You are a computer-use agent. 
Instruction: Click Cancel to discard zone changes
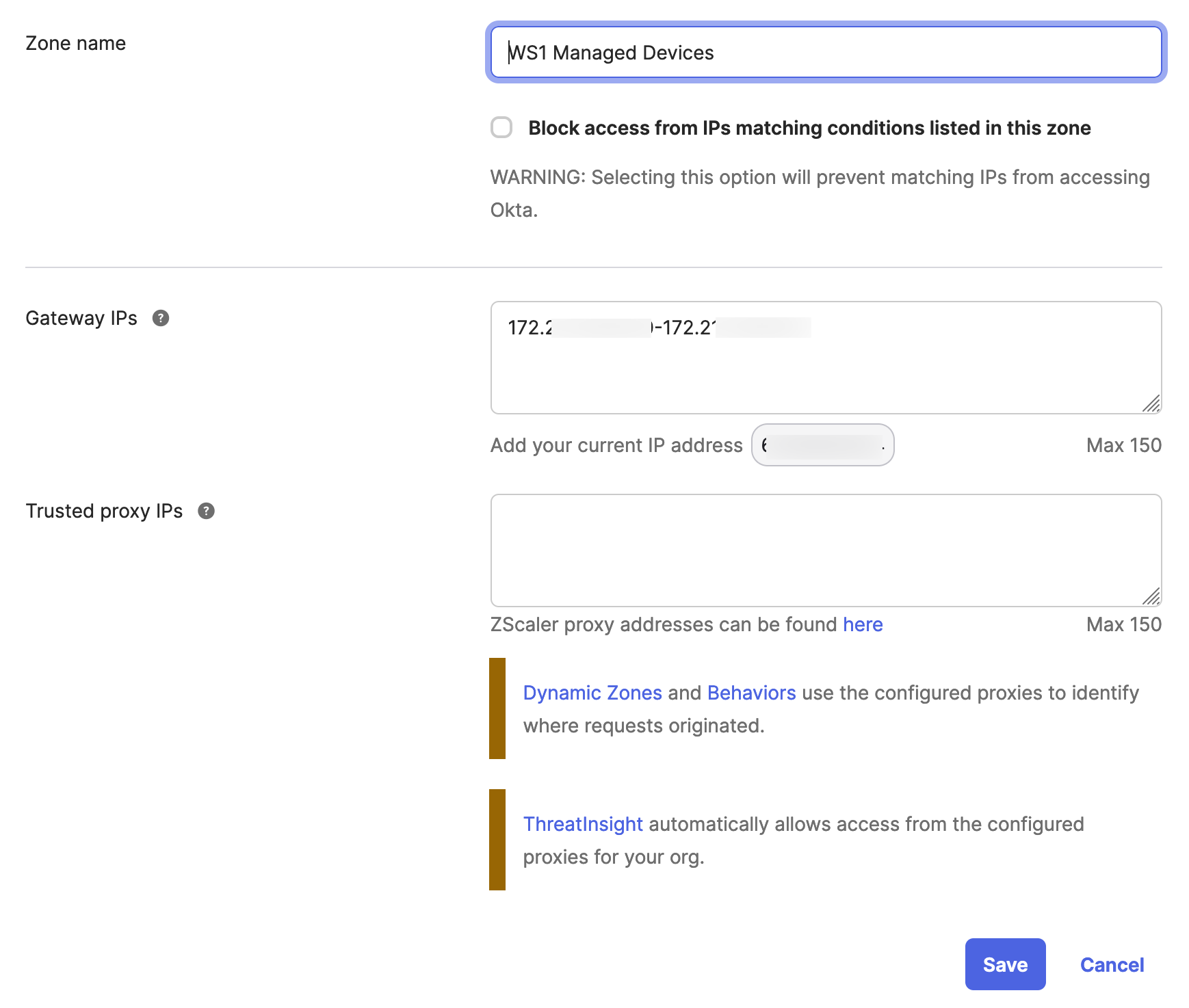pyautogui.click(x=1111, y=964)
